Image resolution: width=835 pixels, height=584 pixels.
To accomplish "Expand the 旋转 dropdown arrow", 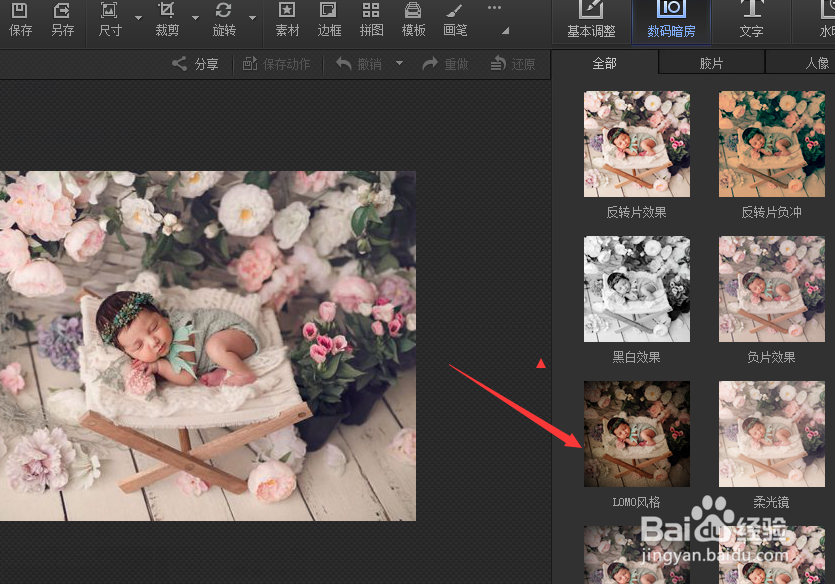I will tap(252, 18).
